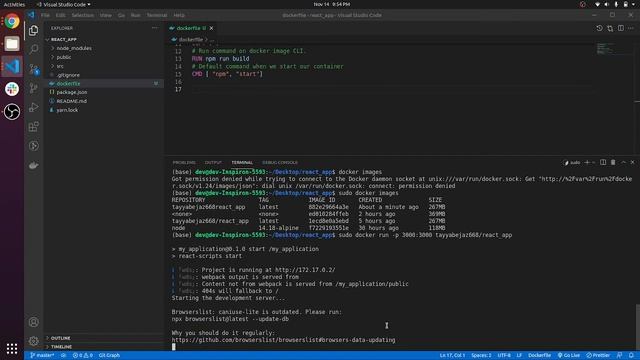Close the dockerfile editor tab
640x360 pixels.
tap(211, 28)
